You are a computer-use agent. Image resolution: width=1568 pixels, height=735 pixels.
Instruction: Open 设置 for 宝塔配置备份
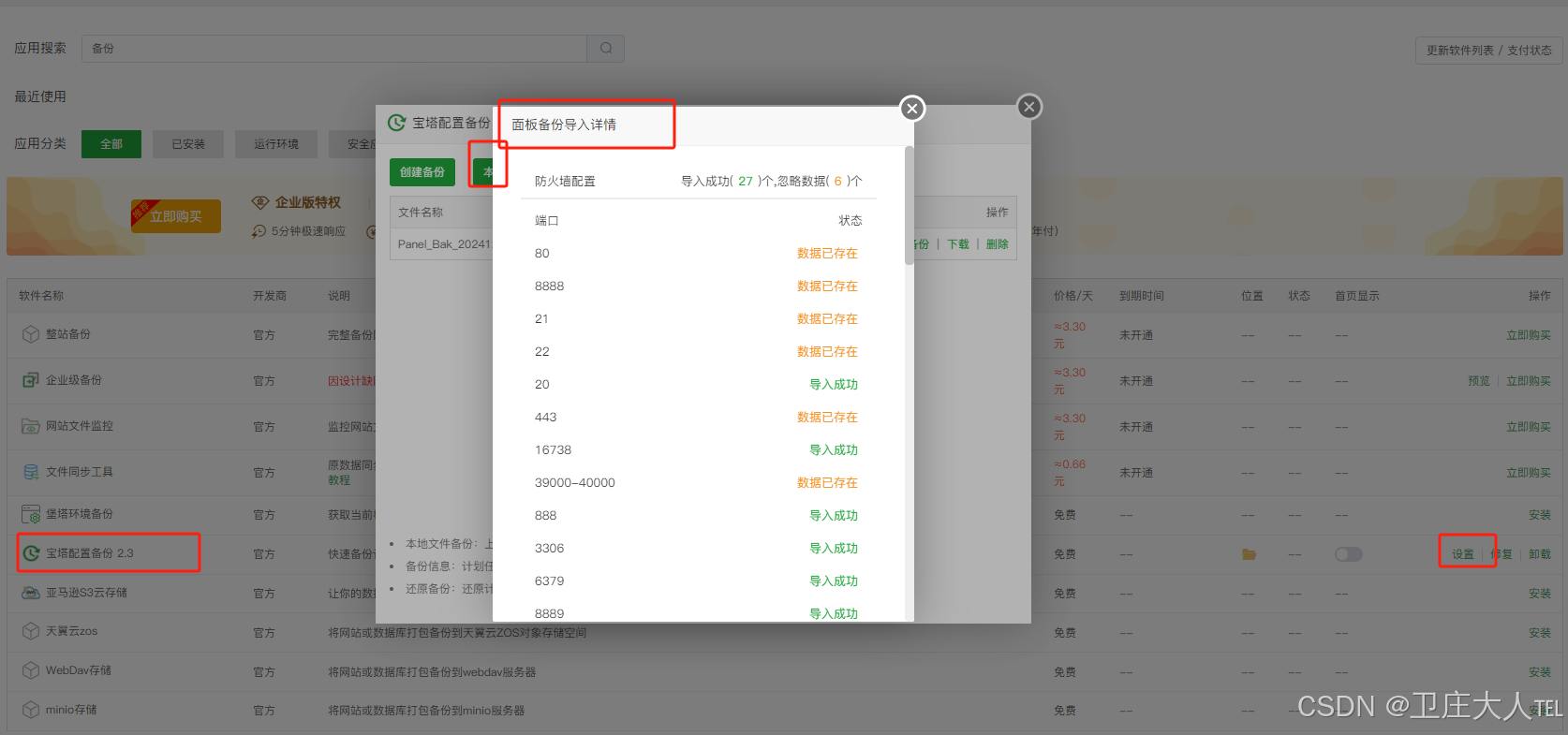(1462, 554)
